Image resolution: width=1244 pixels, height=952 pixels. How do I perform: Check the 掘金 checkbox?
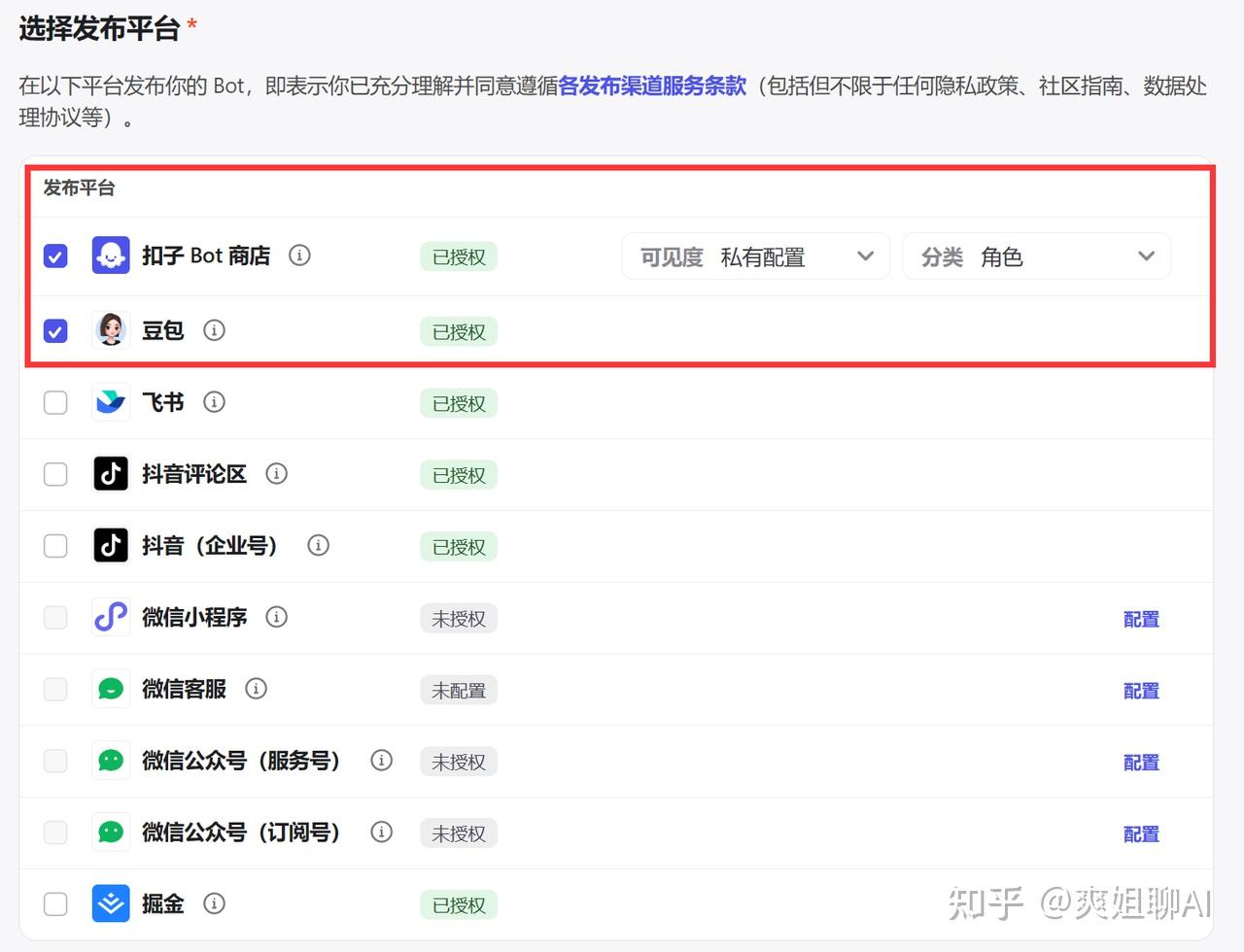(55, 904)
